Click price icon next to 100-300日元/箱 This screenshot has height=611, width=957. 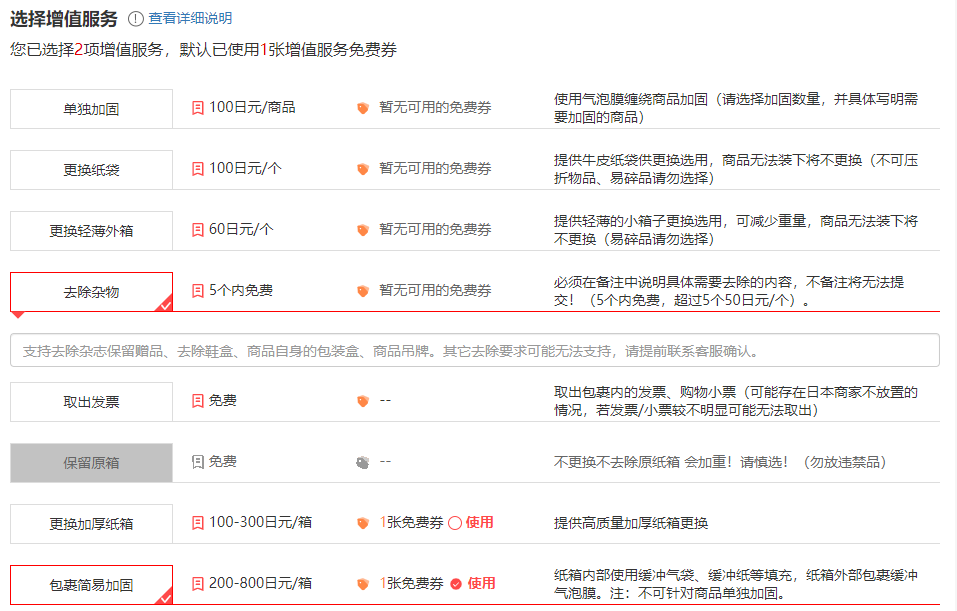coord(198,522)
